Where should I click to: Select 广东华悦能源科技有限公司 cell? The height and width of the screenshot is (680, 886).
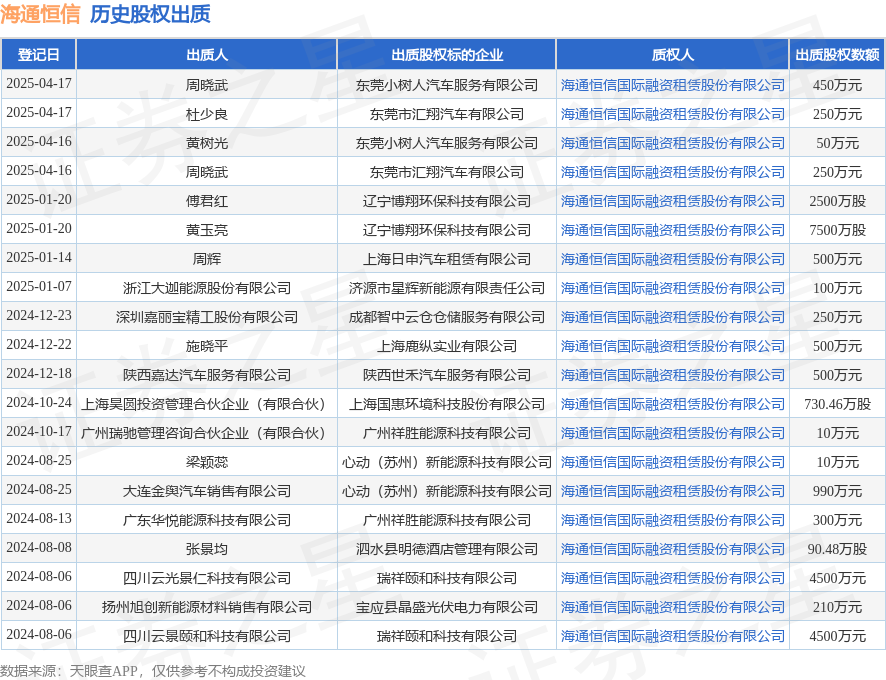[207, 521]
